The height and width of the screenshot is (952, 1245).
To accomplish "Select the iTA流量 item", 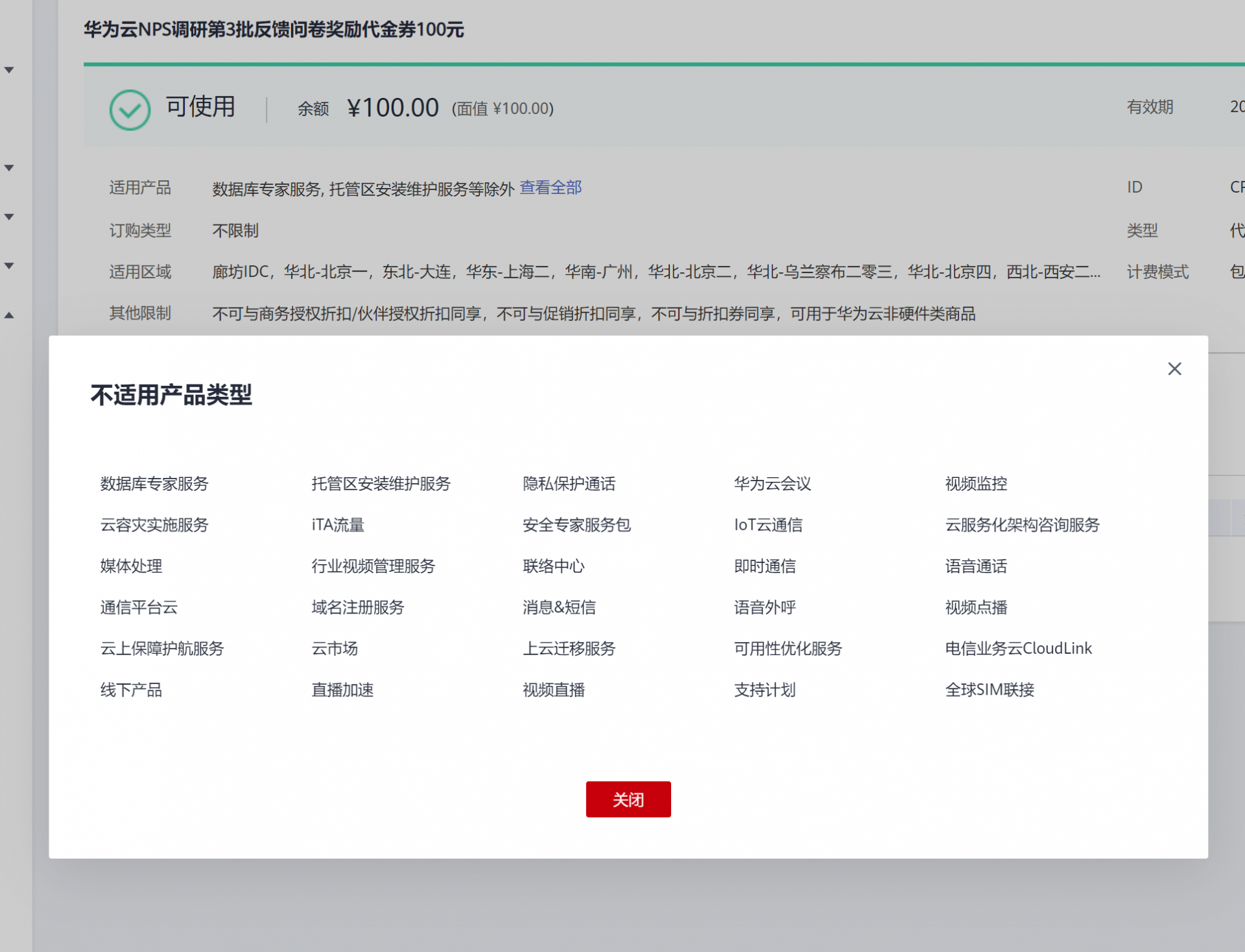I will click(338, 525).
